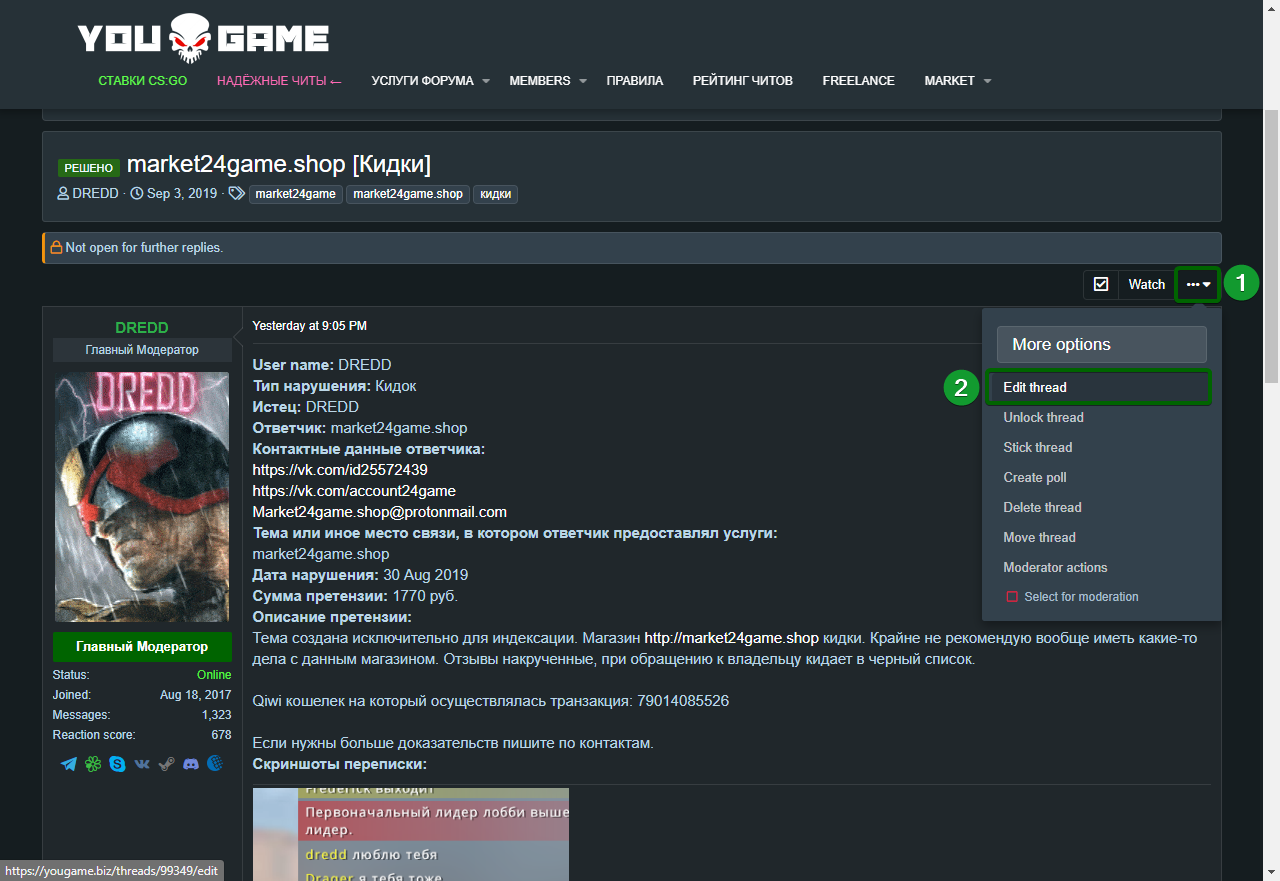The width and height of the screenshot is (1280, 881).
Task: Open DREDD's ICQ flower icon
Action: click(x=93, y=764)
